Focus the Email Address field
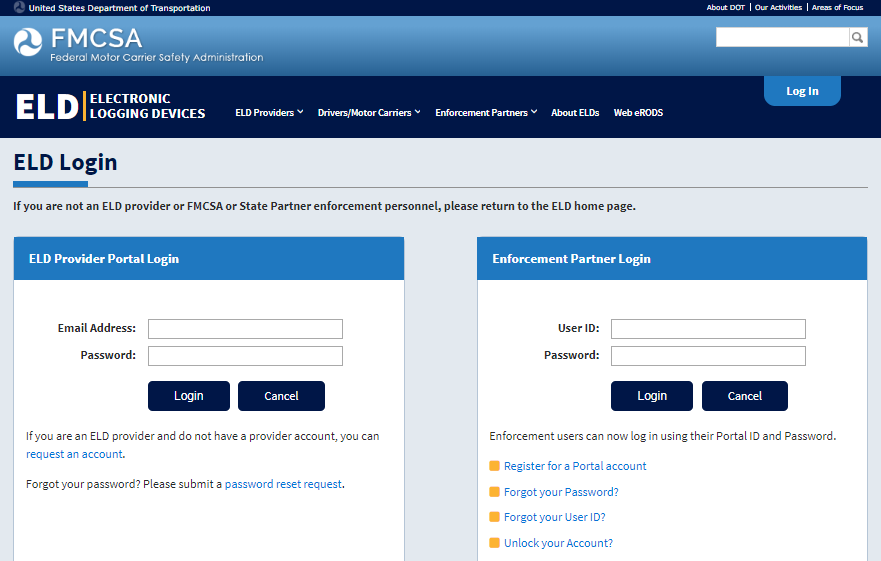Screen dimensions: 881x561 [245, 329]
